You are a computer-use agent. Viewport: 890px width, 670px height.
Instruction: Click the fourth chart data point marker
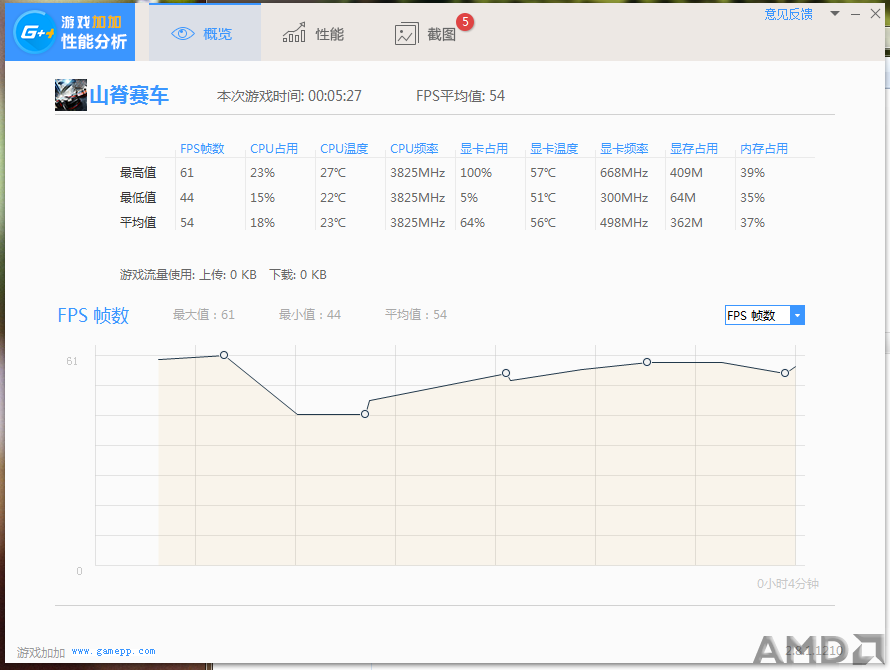[x=646, y=362]
